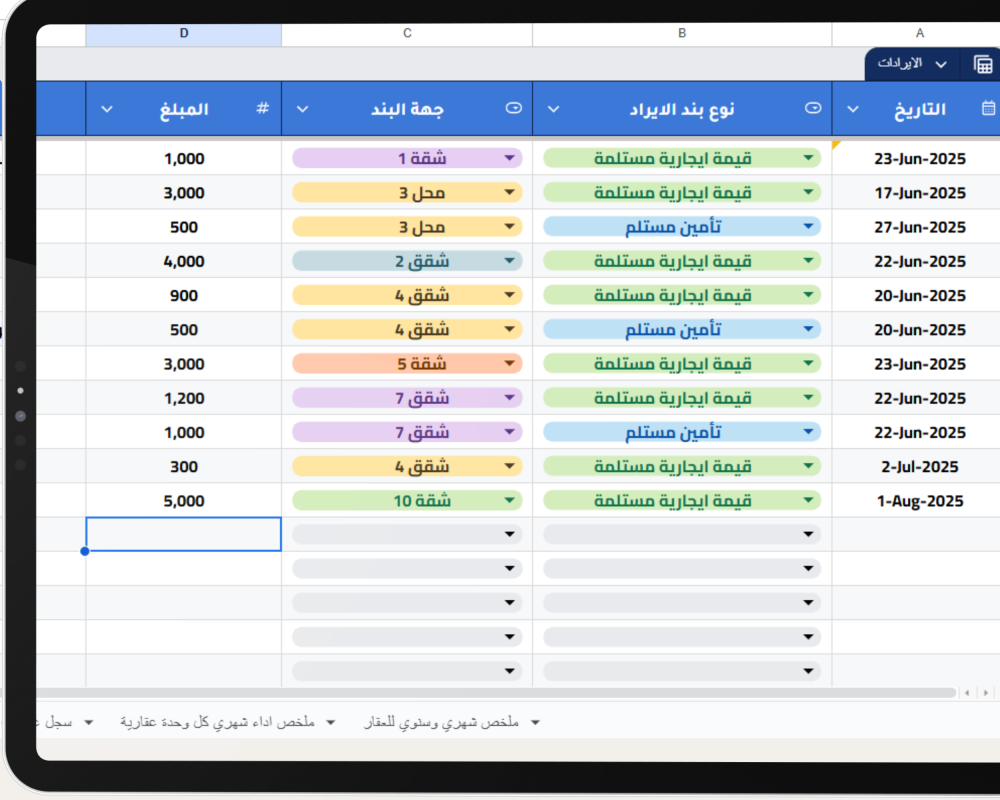Click the dropdown type icon in جهة البند header
The image size is (1000, 800).
[x=513, y=108]
